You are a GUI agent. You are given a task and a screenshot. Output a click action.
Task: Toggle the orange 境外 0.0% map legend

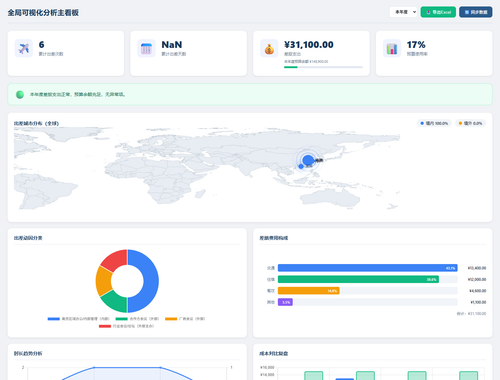pos(471,123)
